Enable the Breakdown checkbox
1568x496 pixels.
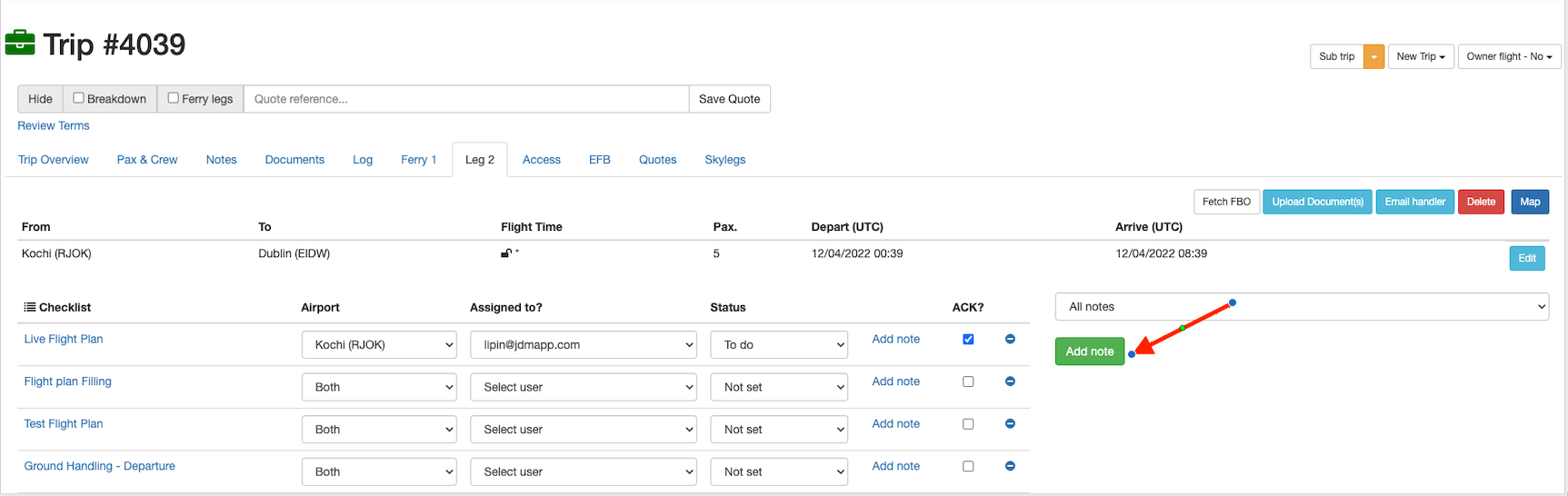click(x=79, y=98)
